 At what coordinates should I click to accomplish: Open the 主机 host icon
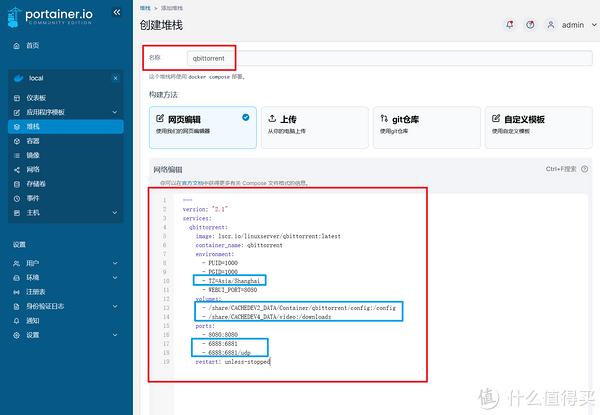point(17,213)
